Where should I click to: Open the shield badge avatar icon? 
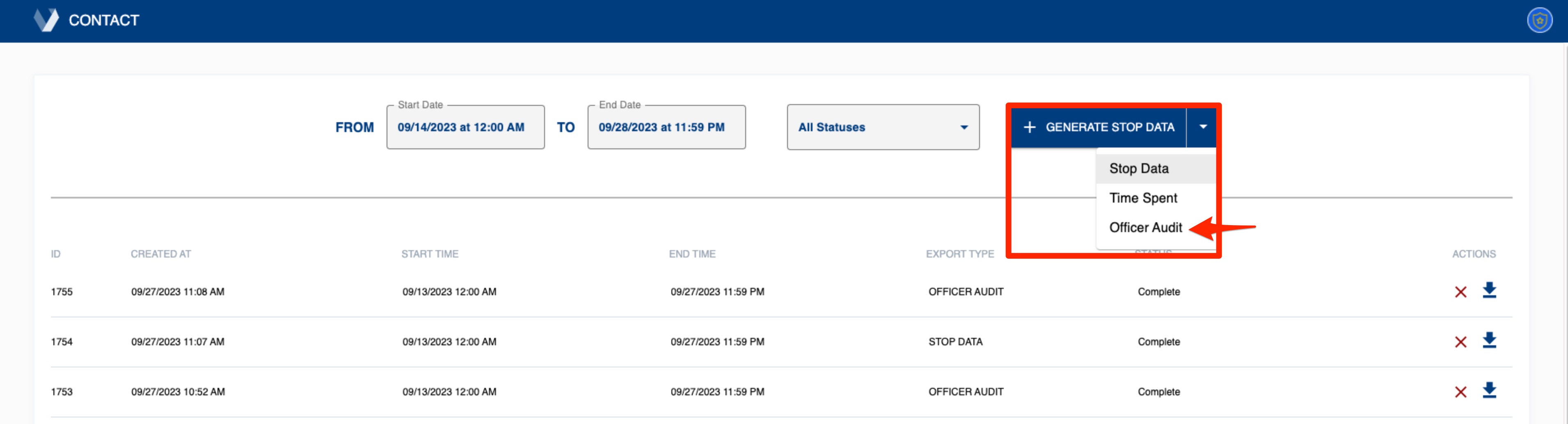click(x=1541, y=20)
